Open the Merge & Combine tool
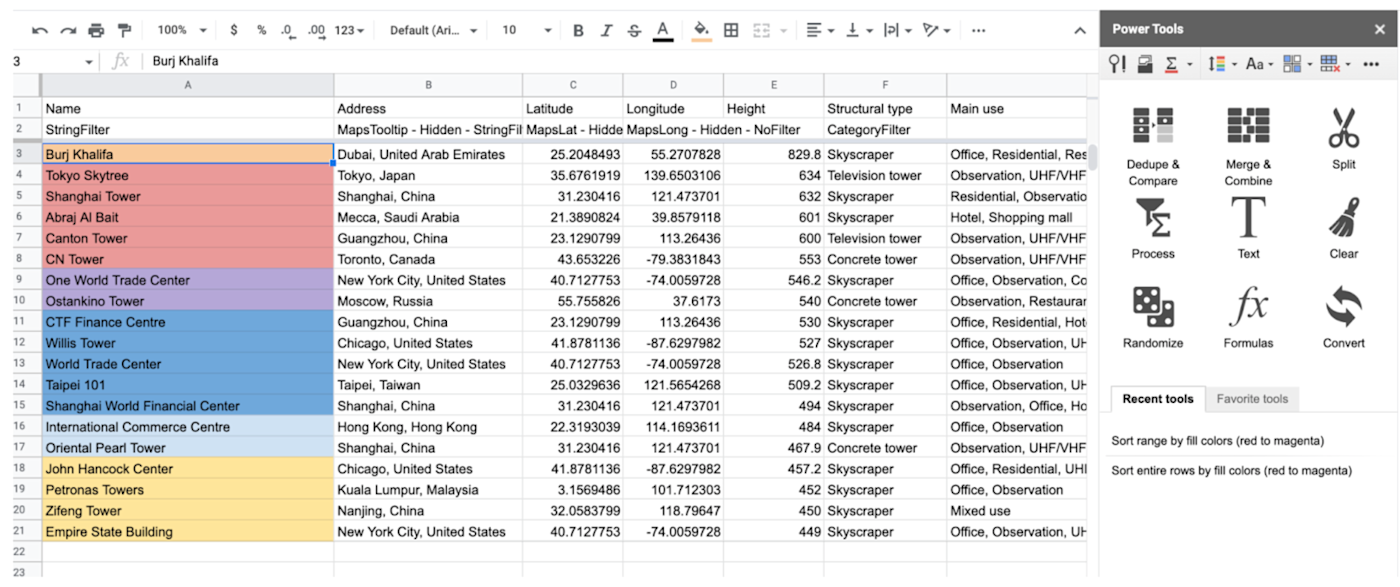Screen dimensions: 1400x587 [1248, 146]
